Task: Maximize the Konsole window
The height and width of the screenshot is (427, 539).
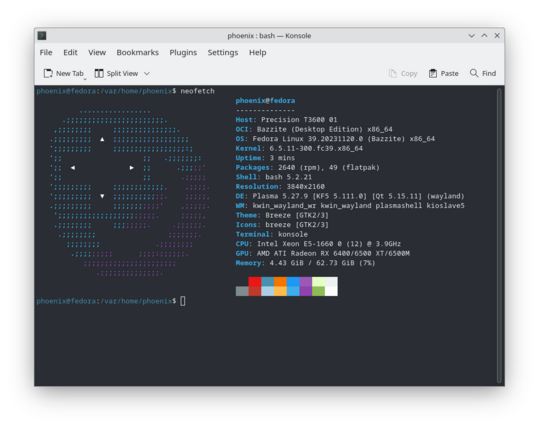Action: click(x=484, y=35)
